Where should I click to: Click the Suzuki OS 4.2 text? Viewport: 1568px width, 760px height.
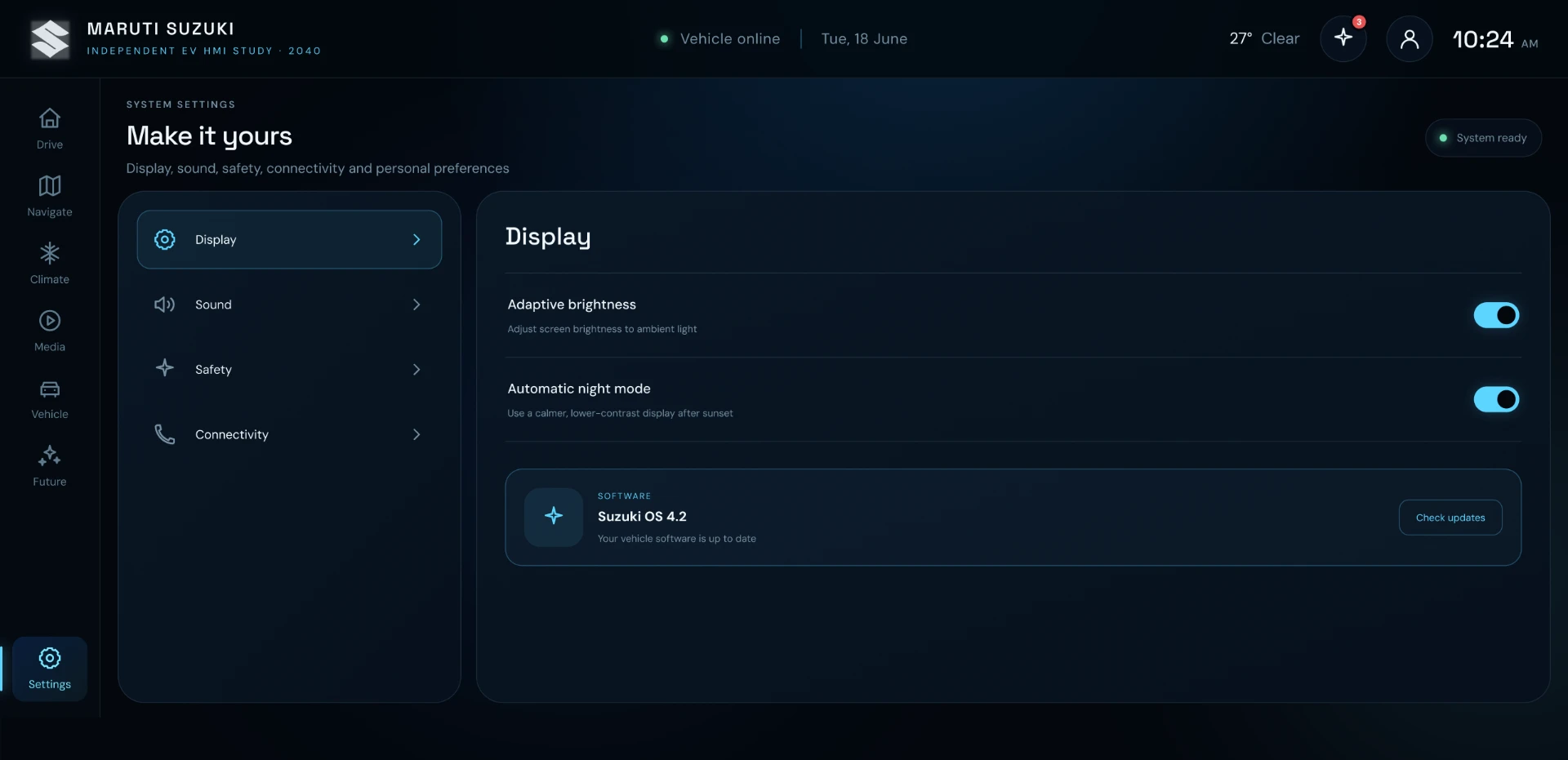point(642,517)
